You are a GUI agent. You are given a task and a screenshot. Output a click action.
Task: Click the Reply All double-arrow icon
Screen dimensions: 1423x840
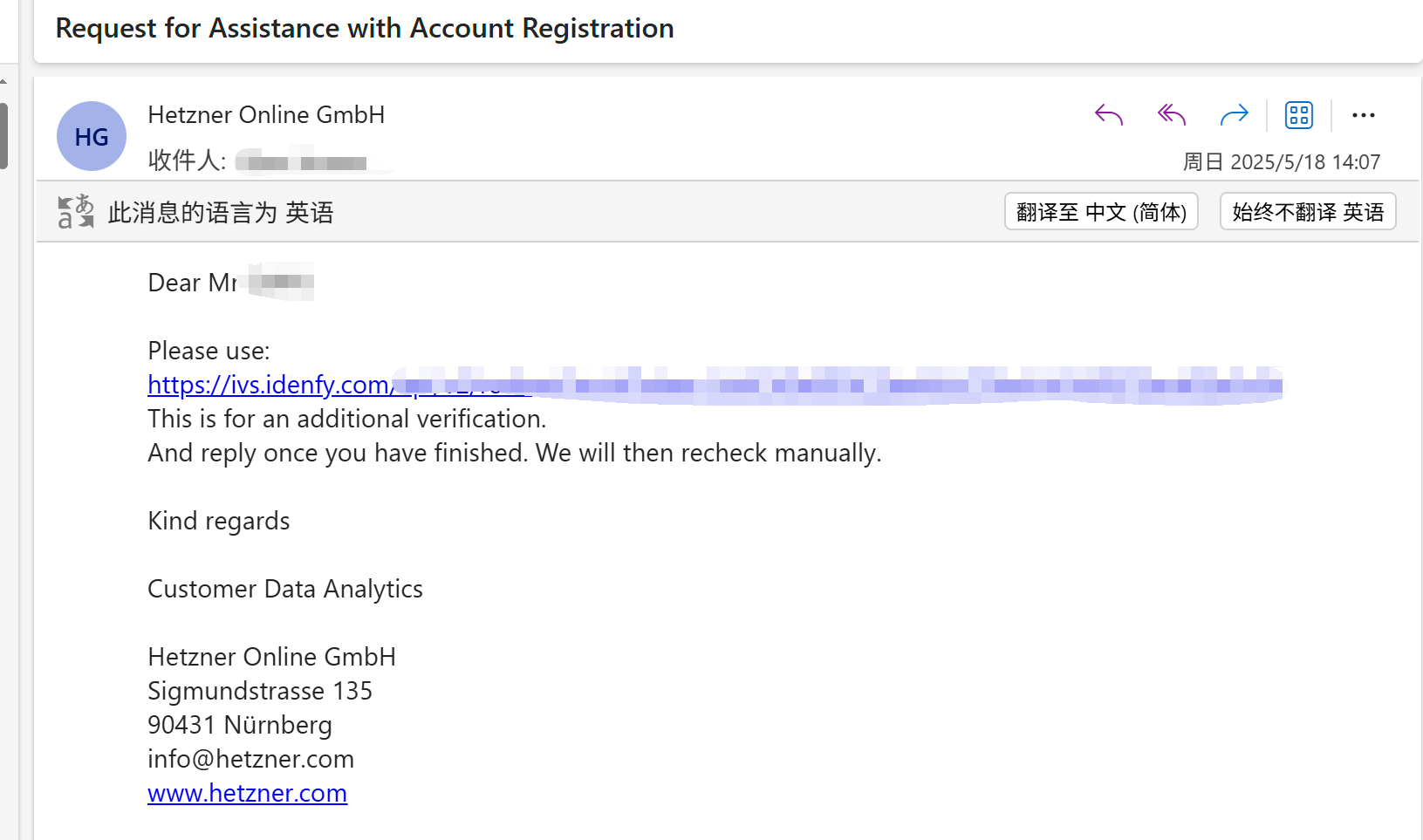(1172, 115)
